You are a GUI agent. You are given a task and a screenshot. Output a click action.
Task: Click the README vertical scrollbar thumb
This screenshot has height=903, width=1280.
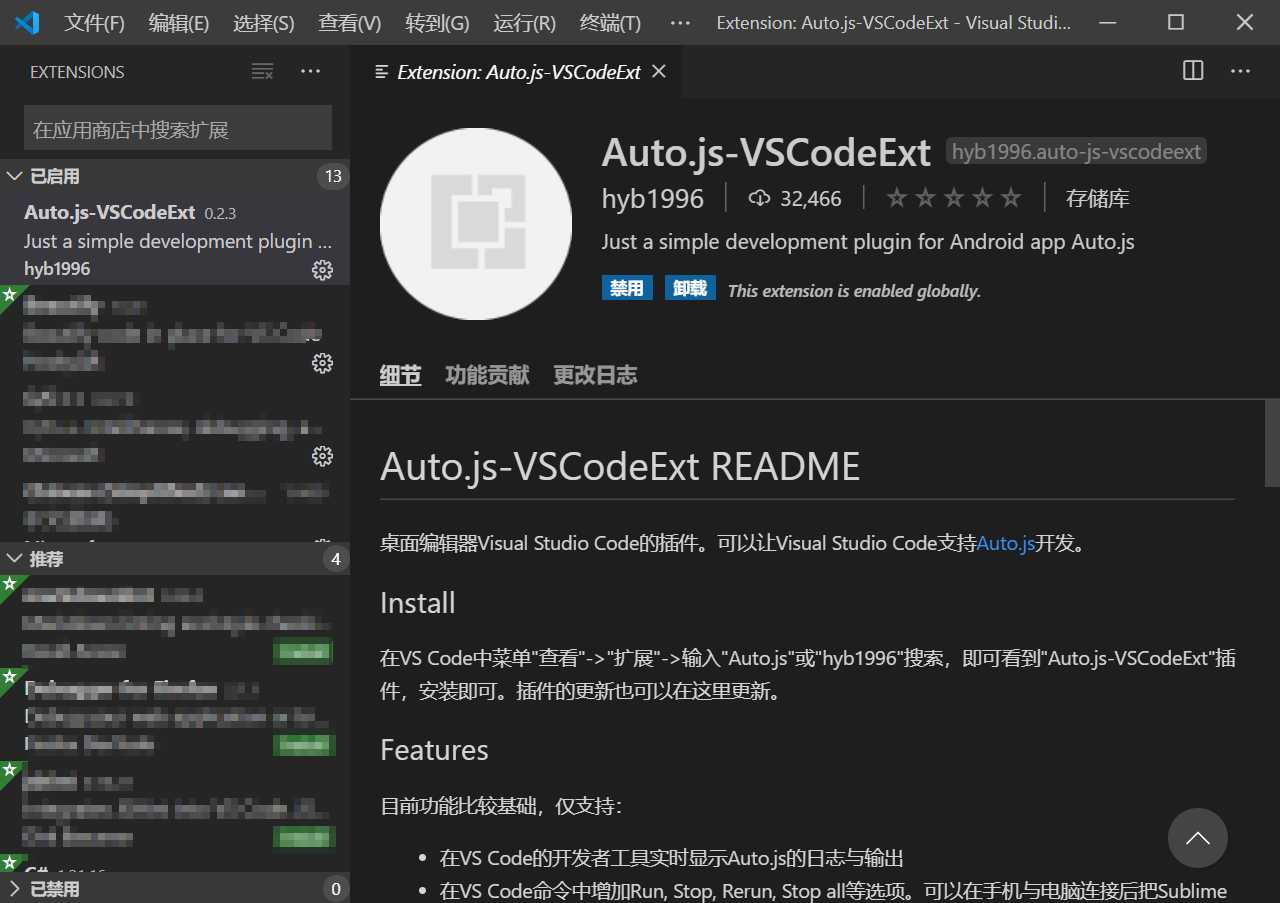(x=1272, y=442)
